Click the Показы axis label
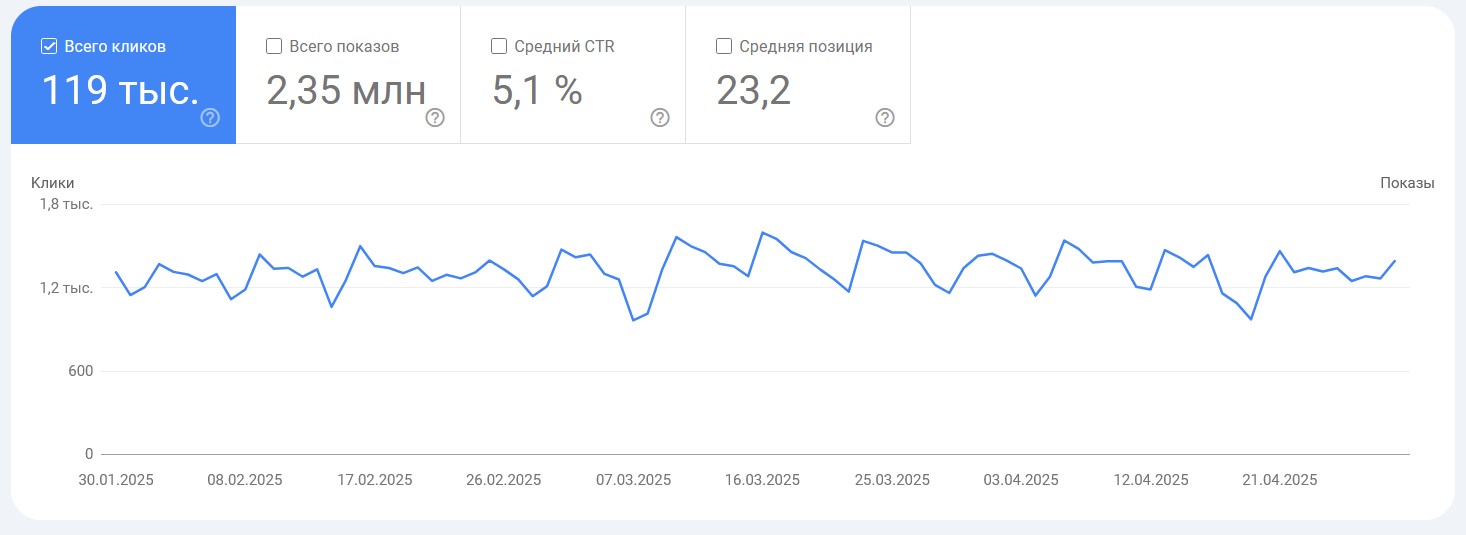The image size is (1466, 535). tap(1407, 183)
